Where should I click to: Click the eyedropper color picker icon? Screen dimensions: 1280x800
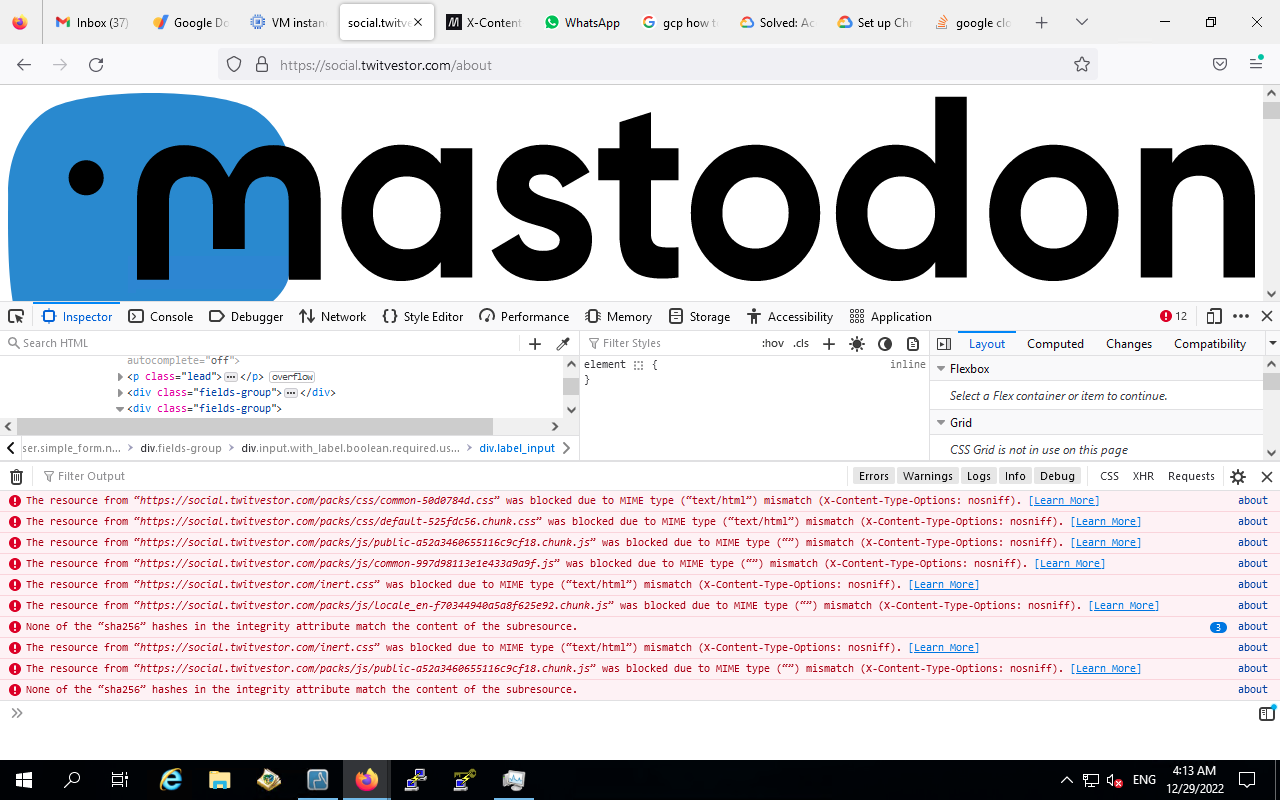[x=563, y=344]
